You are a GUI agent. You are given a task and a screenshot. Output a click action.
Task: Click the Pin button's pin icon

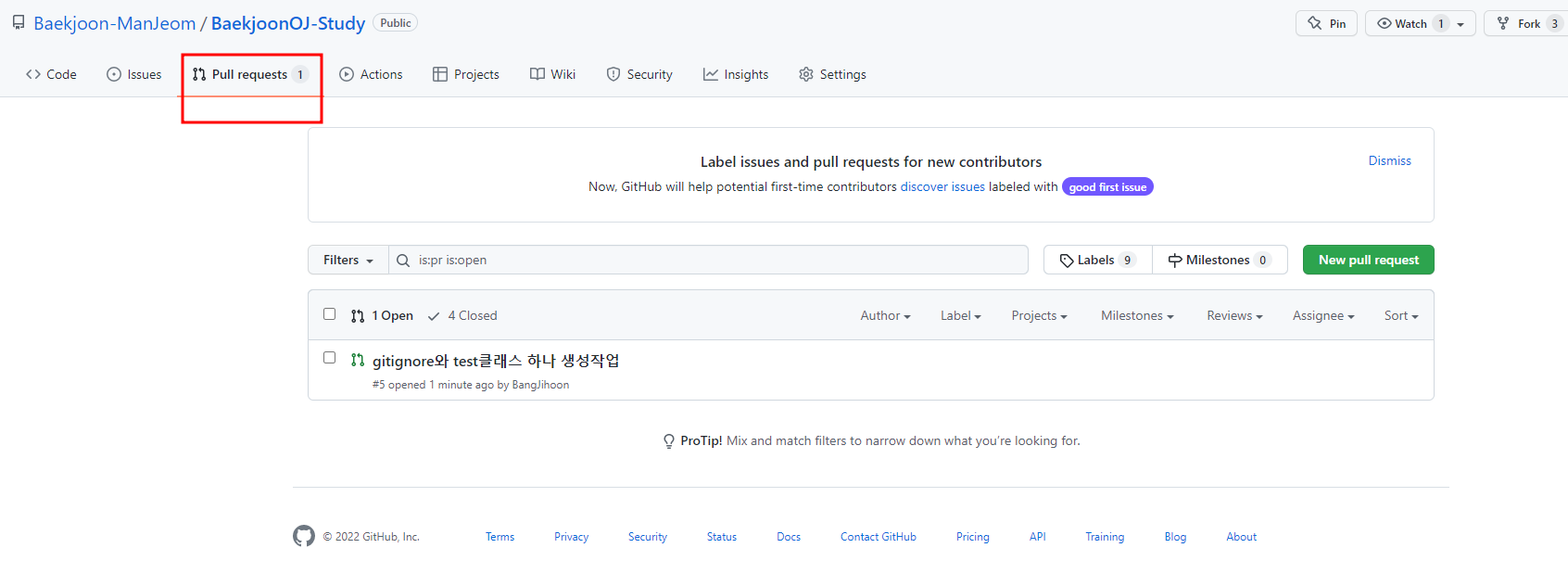pyautogui.click(x=1315, y=23)
